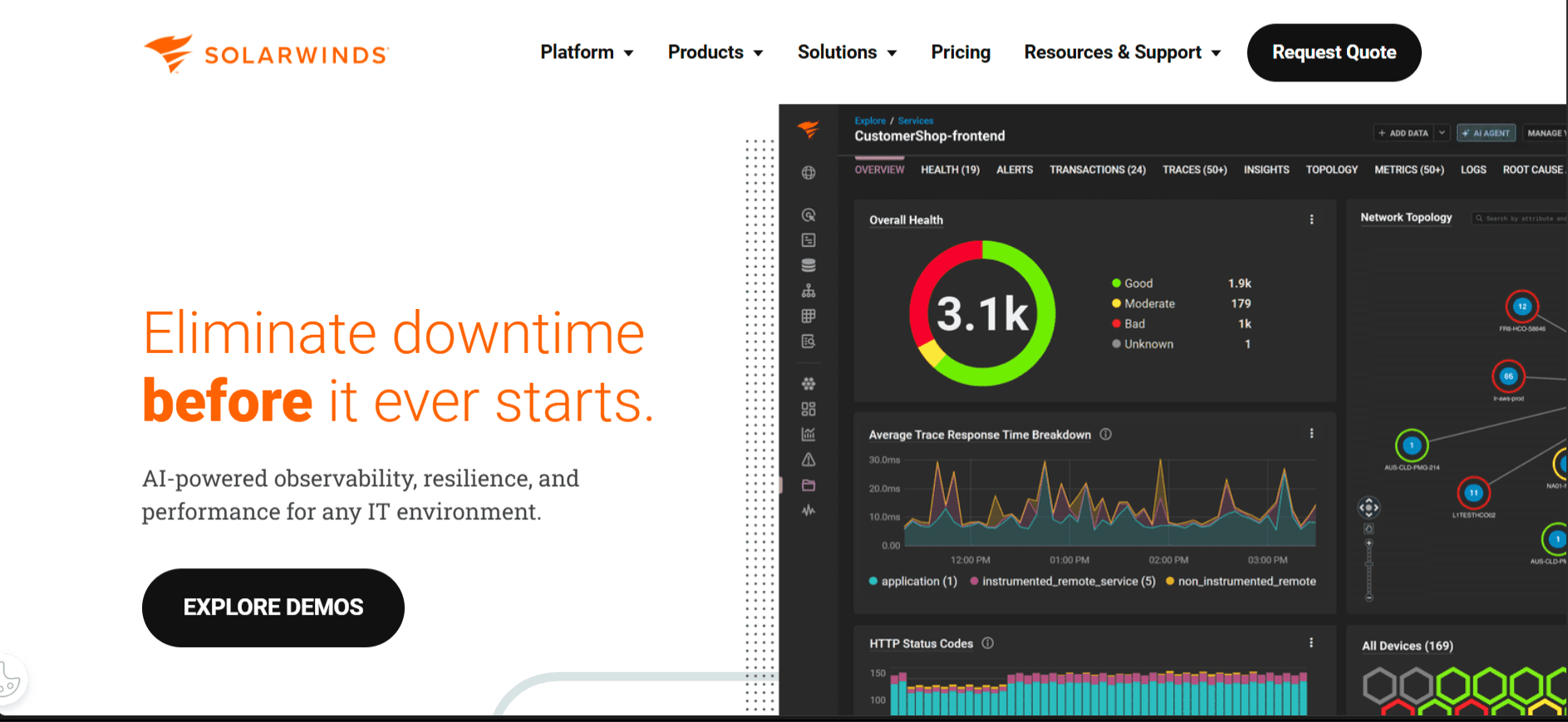Click the SolarWinds logo in the site header
This screenshot has height=722, width=1568.
click(266, 54)
